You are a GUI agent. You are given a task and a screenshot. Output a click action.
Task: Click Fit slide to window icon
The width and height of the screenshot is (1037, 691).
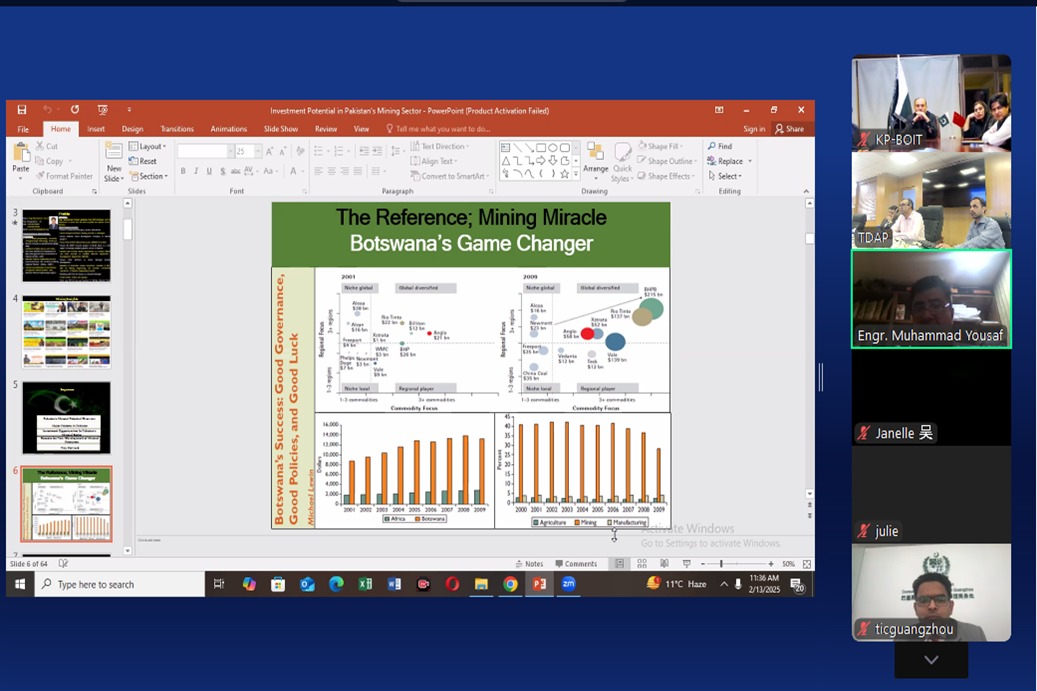pos(807,564)
